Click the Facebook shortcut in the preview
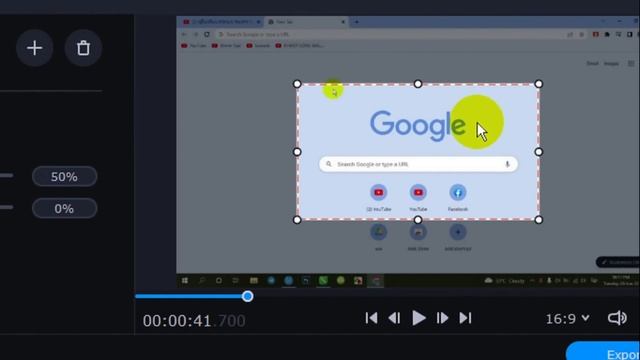The width and height of the screenshot is (640, 360). tap(458, 198)
